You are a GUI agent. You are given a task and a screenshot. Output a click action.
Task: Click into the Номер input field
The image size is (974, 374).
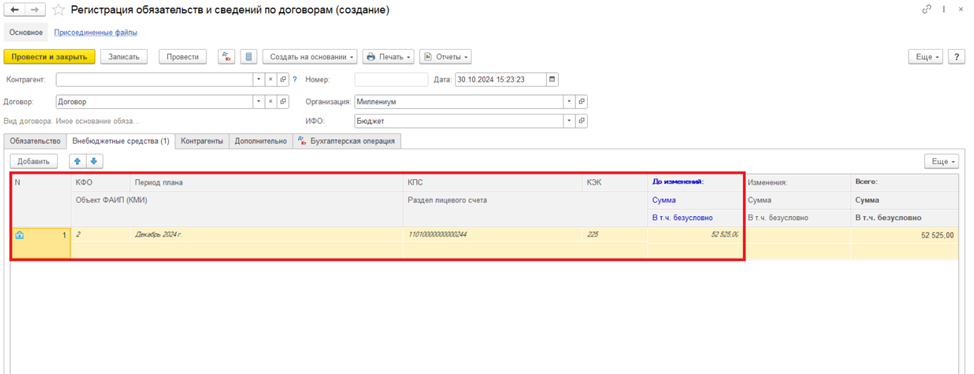click(x=391, y=80)
